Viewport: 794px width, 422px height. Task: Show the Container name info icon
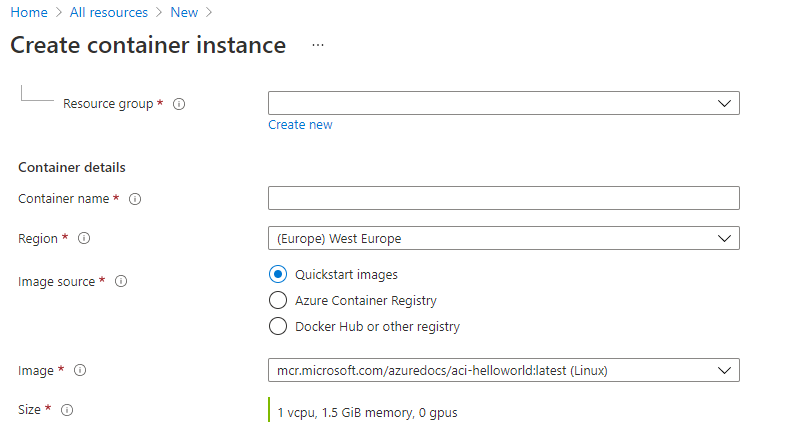(135, 199)
